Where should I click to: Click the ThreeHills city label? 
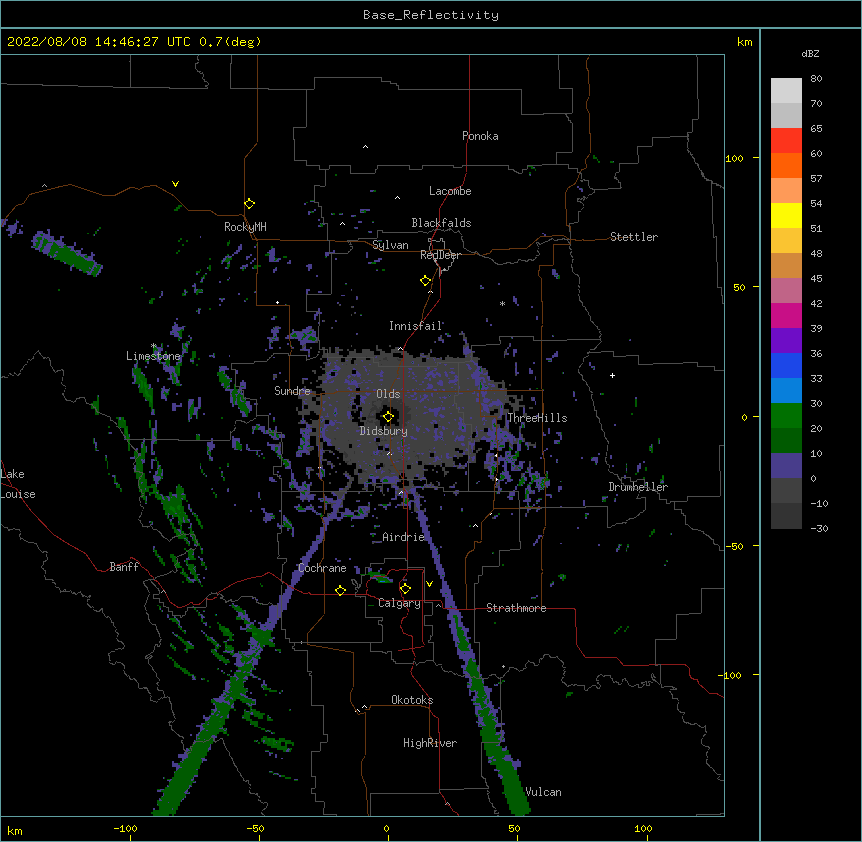tap(537, 418)
